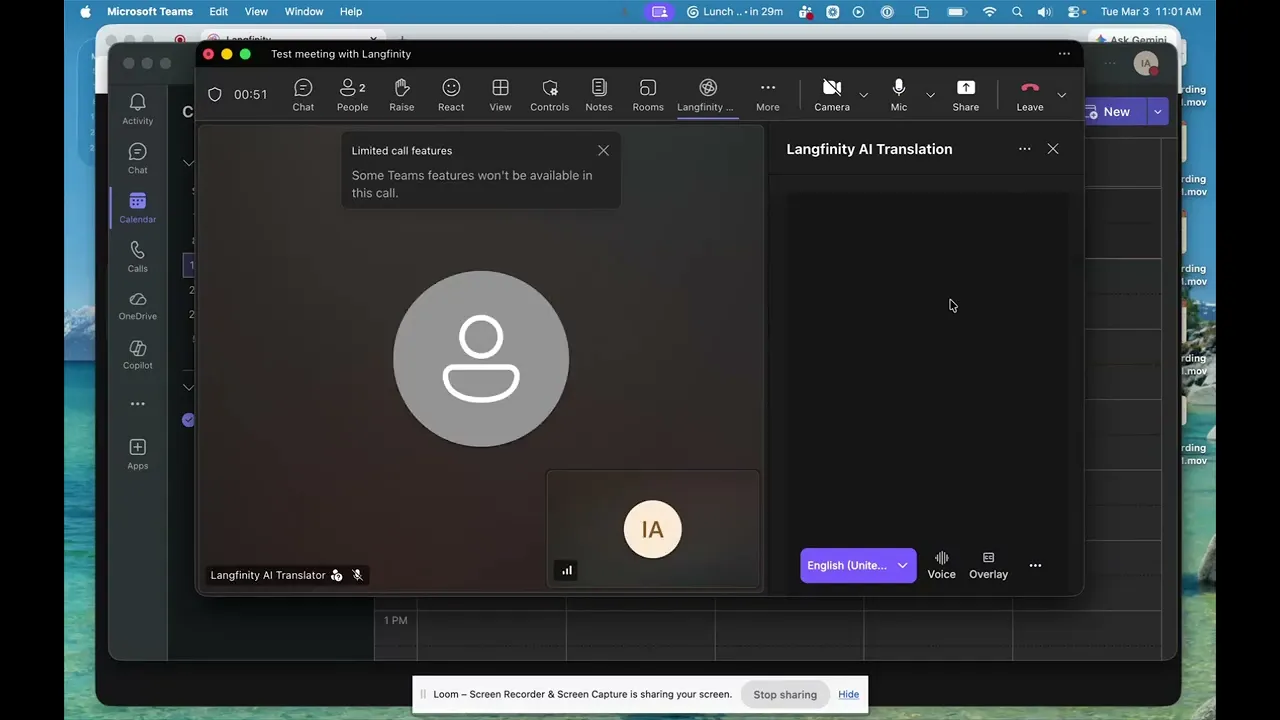1280x720 pixels.
Task: Open more options beside Overlay
Action: [x=1035, y=565]
